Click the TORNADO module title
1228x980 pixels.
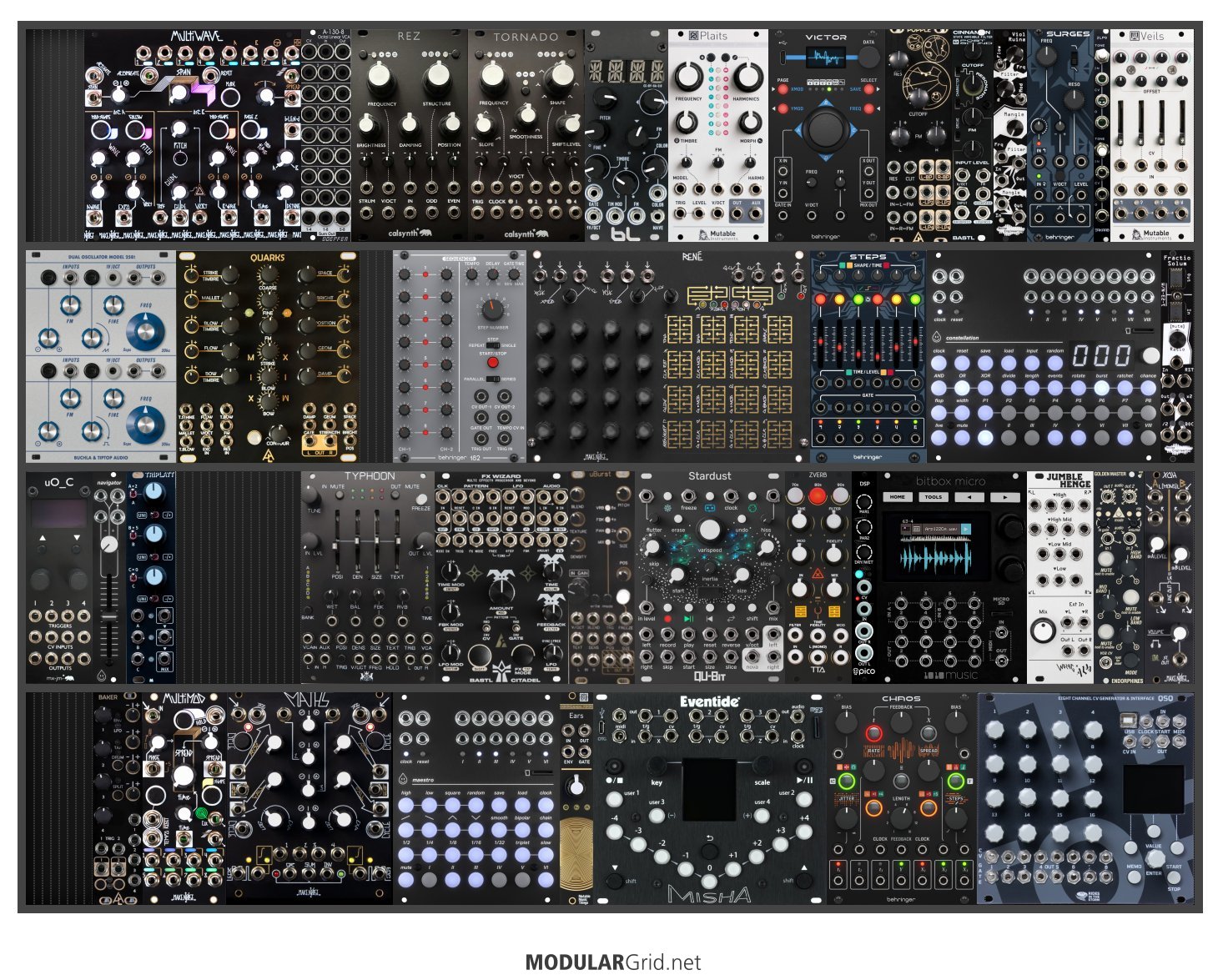(x=526, y=38)
